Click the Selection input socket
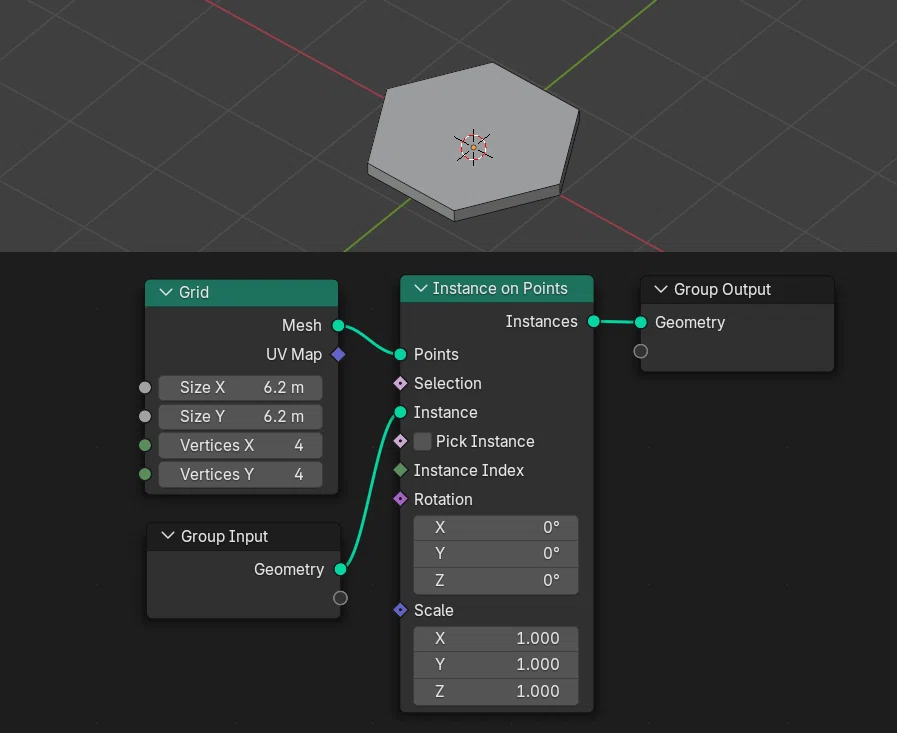This screenshot has height=733, width=897. coord(400,383)
